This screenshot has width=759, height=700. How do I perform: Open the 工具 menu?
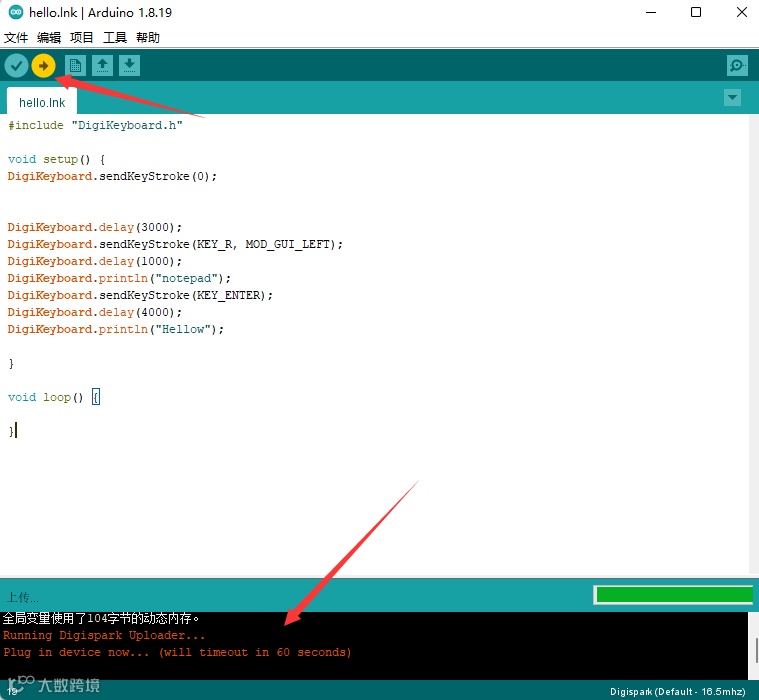(115, 37)
